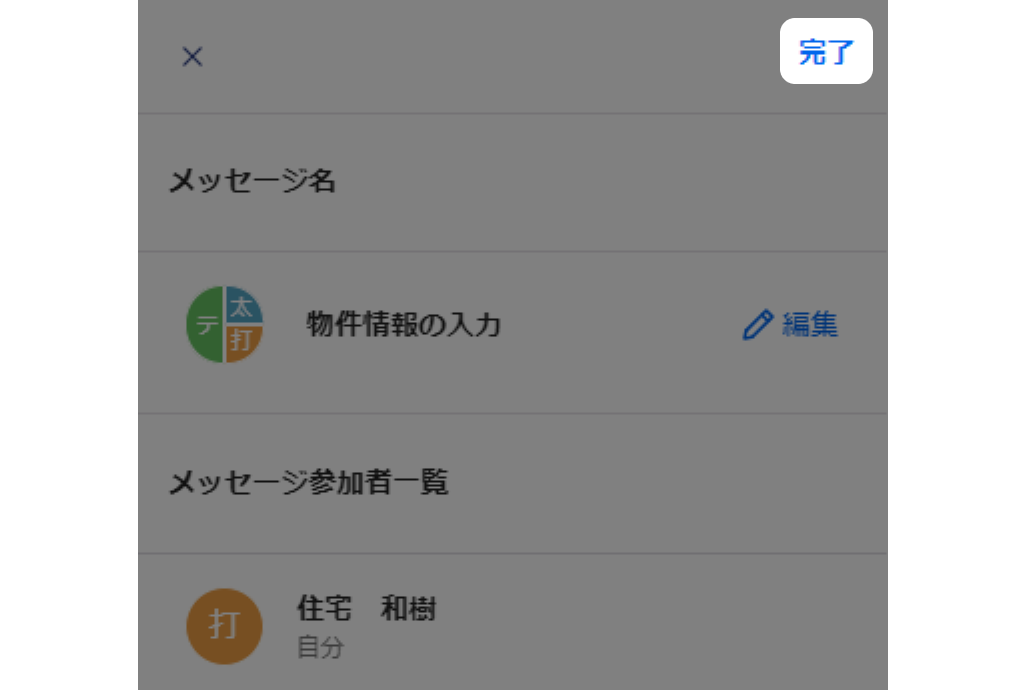This screenshot has width=1029, height=690.
Task: Close the message details panel with X
Action: 192,57
